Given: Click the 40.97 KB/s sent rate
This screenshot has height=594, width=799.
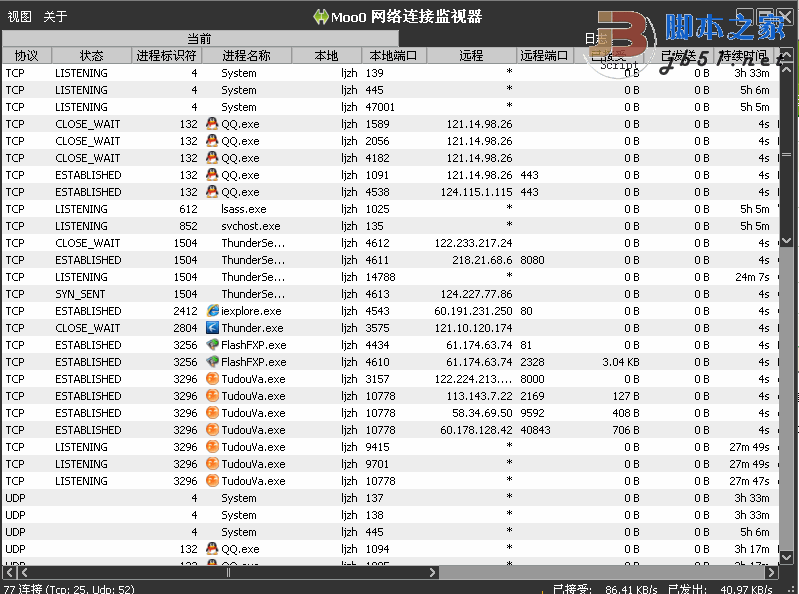Looking at the screenshot, I should (x=746, y=589).
